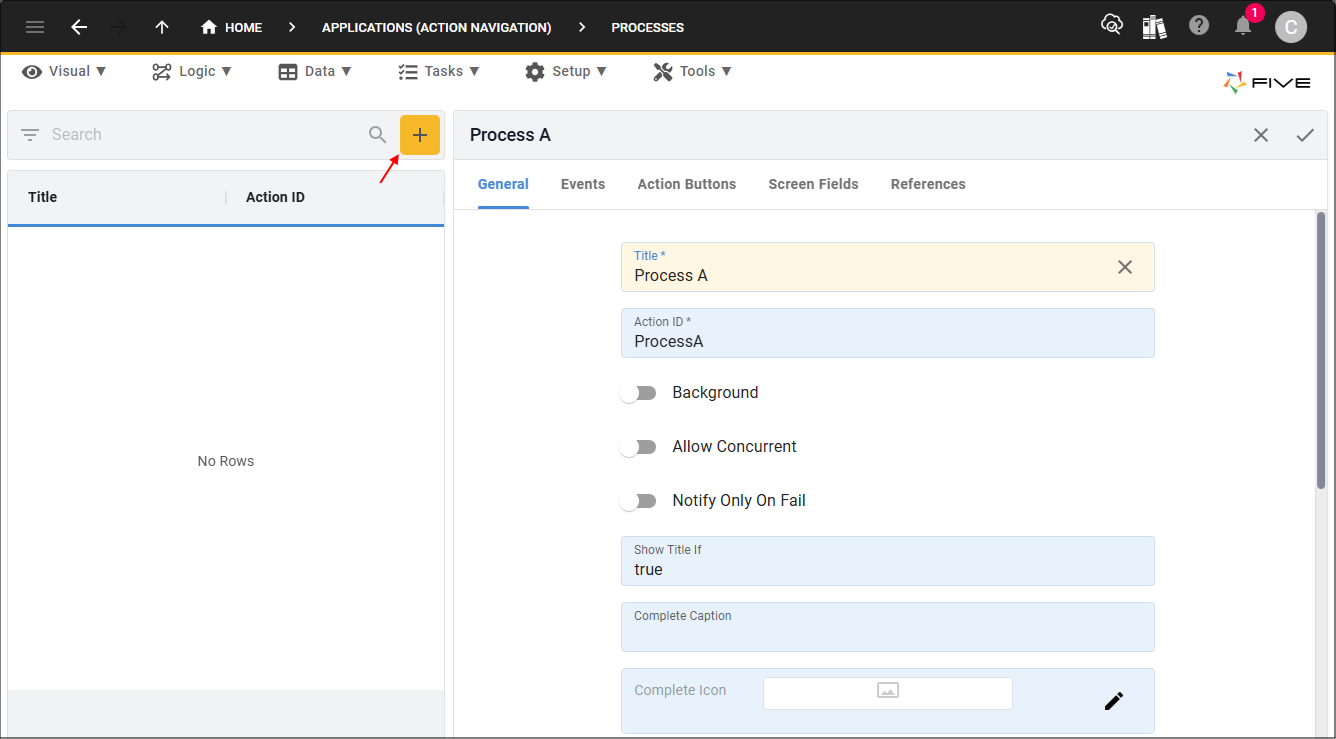Turn on Allow Concurrent switch
Viewport: 1336px width, 739px height.
[638, 447]
